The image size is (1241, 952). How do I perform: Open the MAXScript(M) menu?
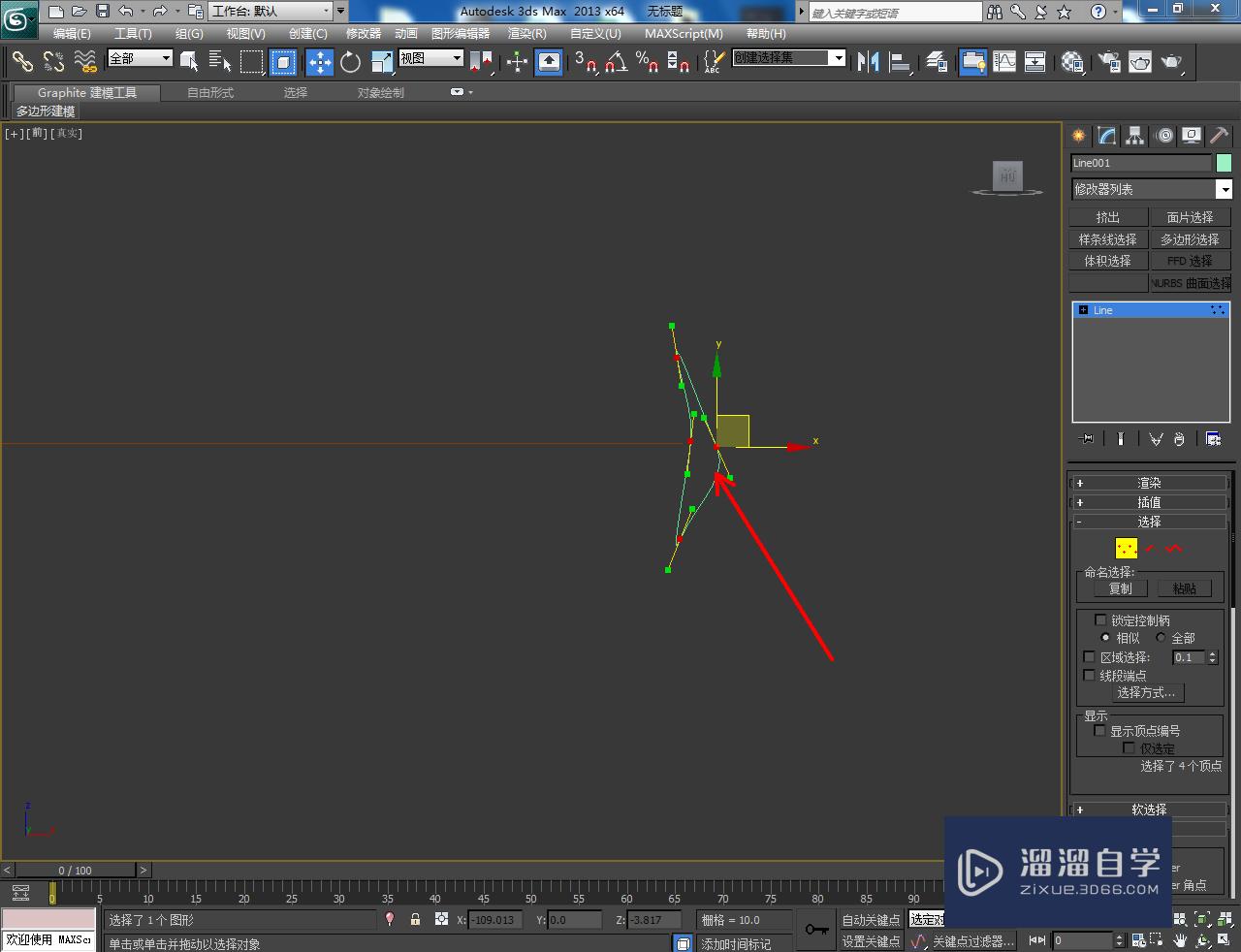[x=684, y=33]
